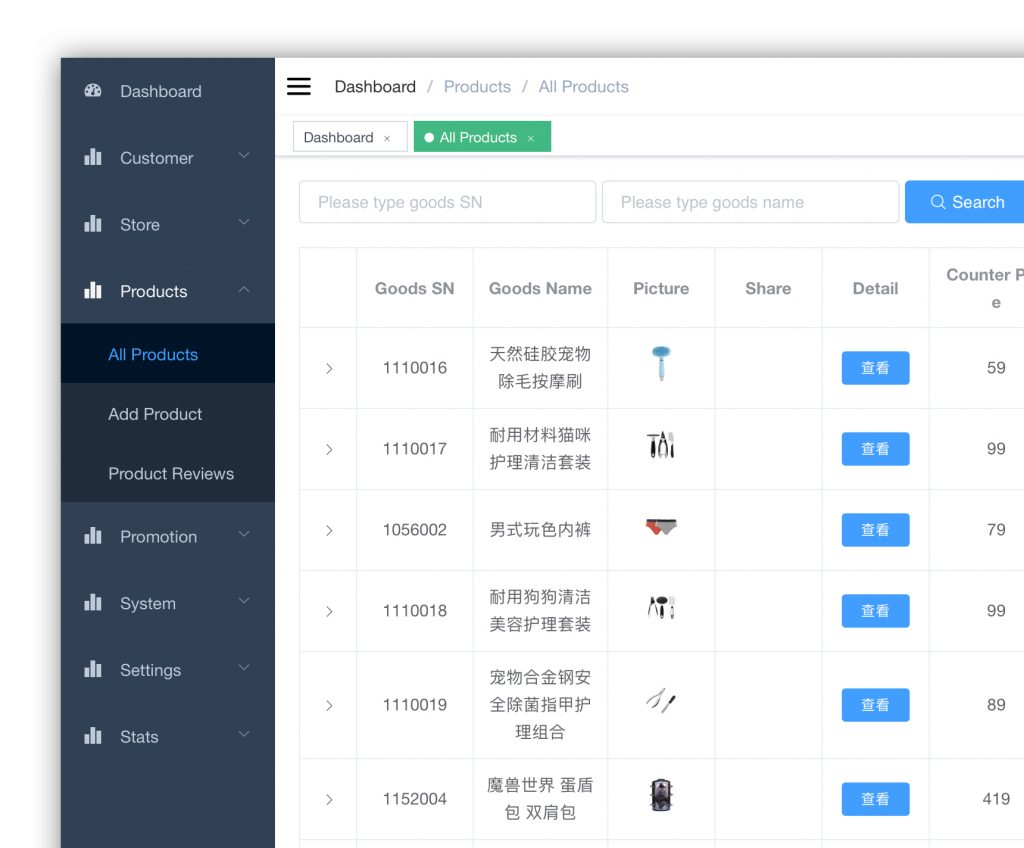Click 查看 button for SN 1110016
1024x848 pixels.
pyautogui.click(x=875, y=368)
